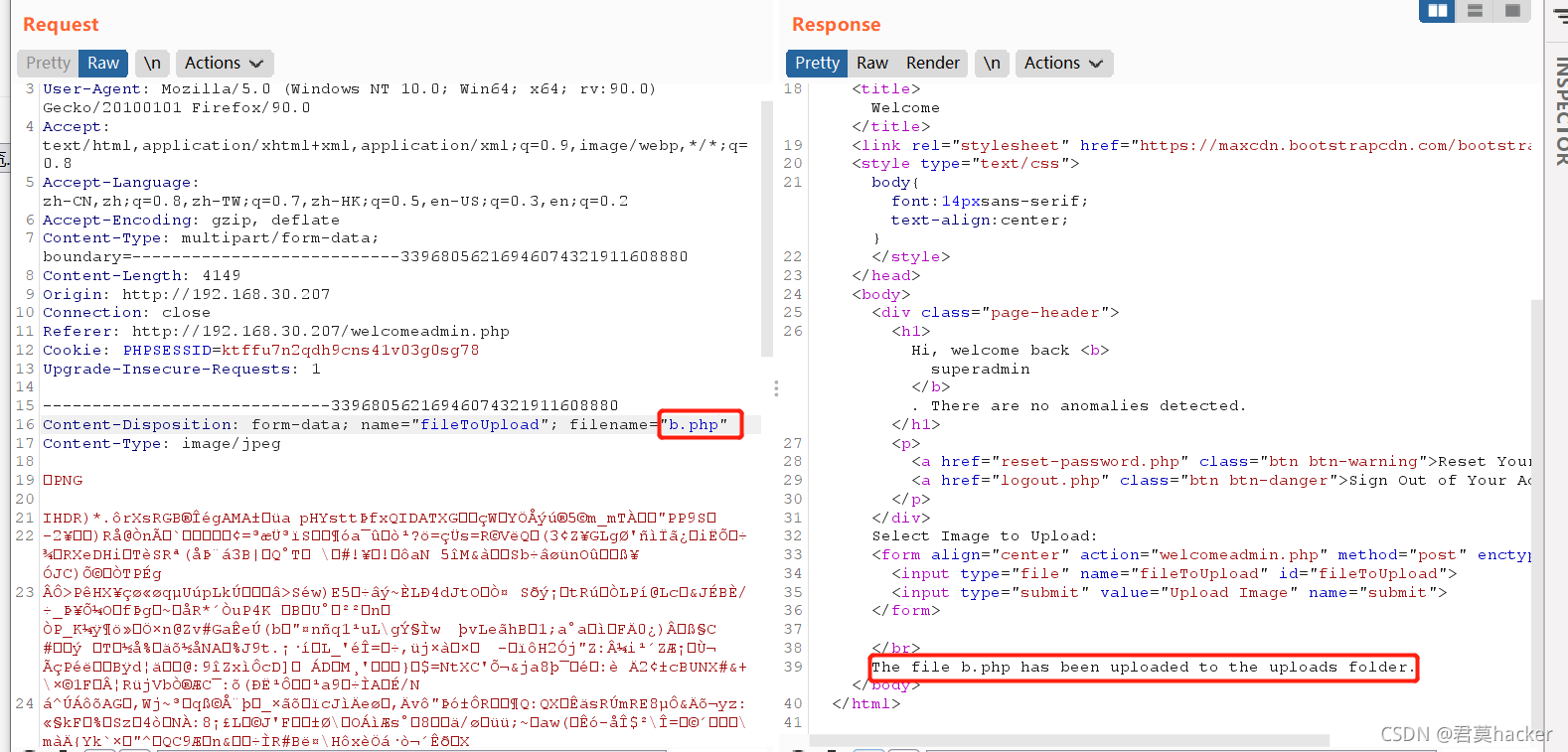Screen dimensions: 1568x752
Task: Switch Request view to Pretty tab
Action: (x=48, y=64)
